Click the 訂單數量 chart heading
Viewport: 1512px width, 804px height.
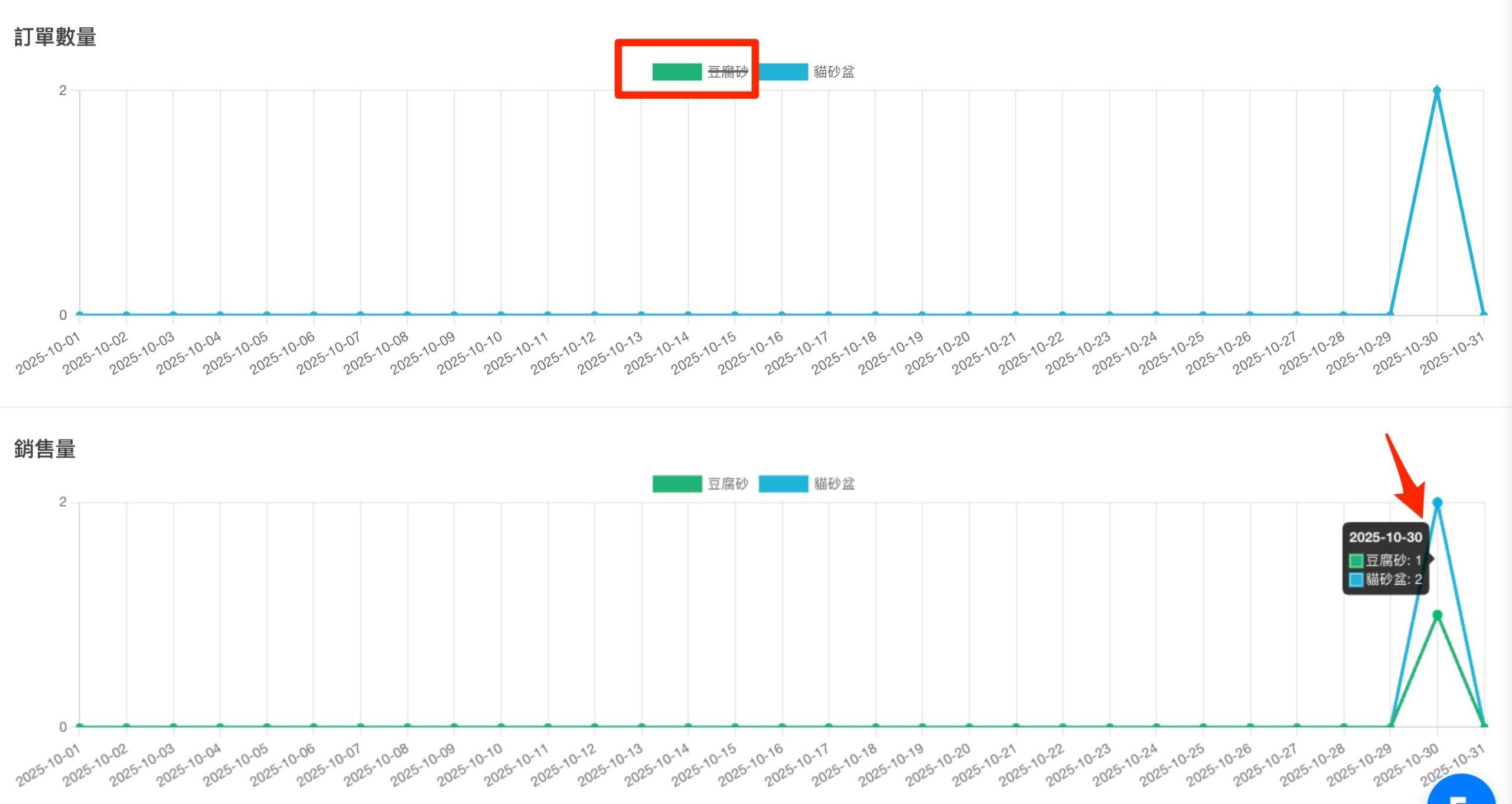[x=55, y=37]
